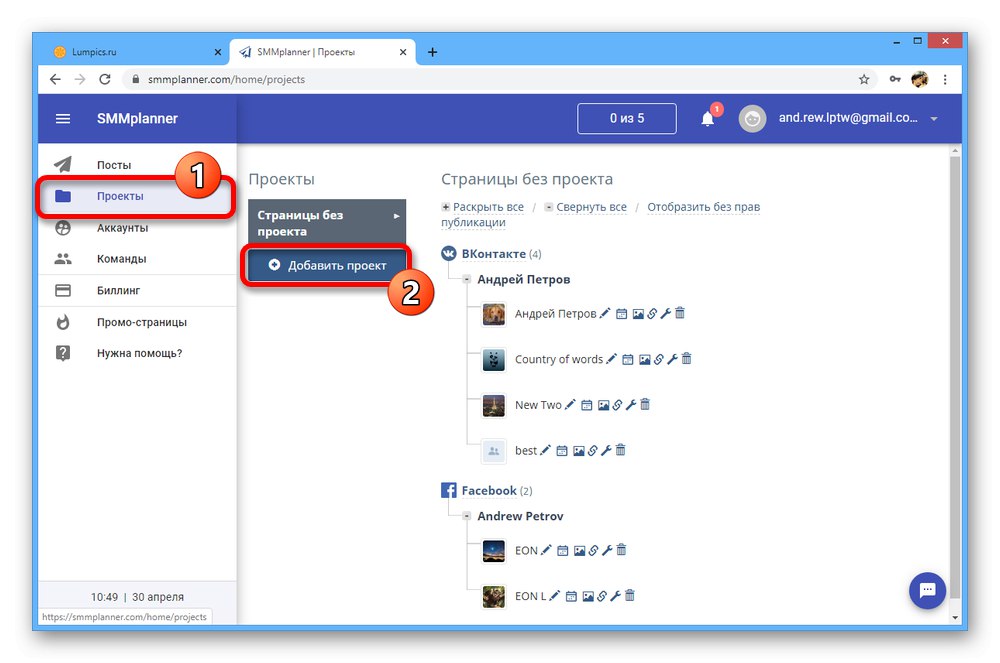Open the account email dropdown arrow

(934, 119)
